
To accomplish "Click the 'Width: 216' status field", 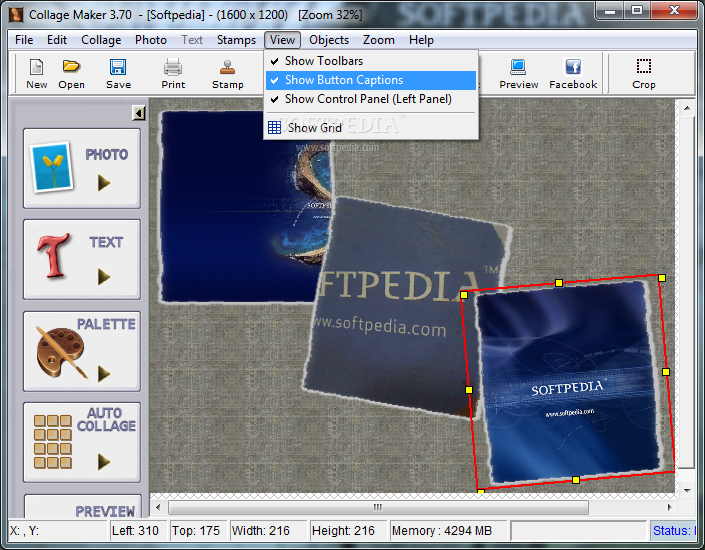I will [268, 531].
